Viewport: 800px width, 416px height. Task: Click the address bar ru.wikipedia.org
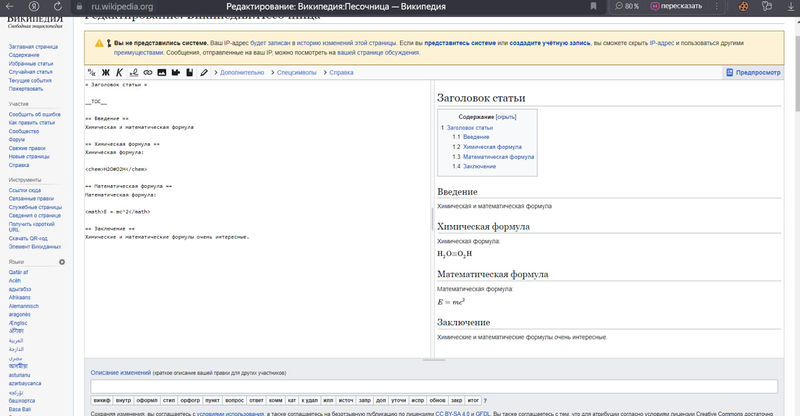[122, 7]
